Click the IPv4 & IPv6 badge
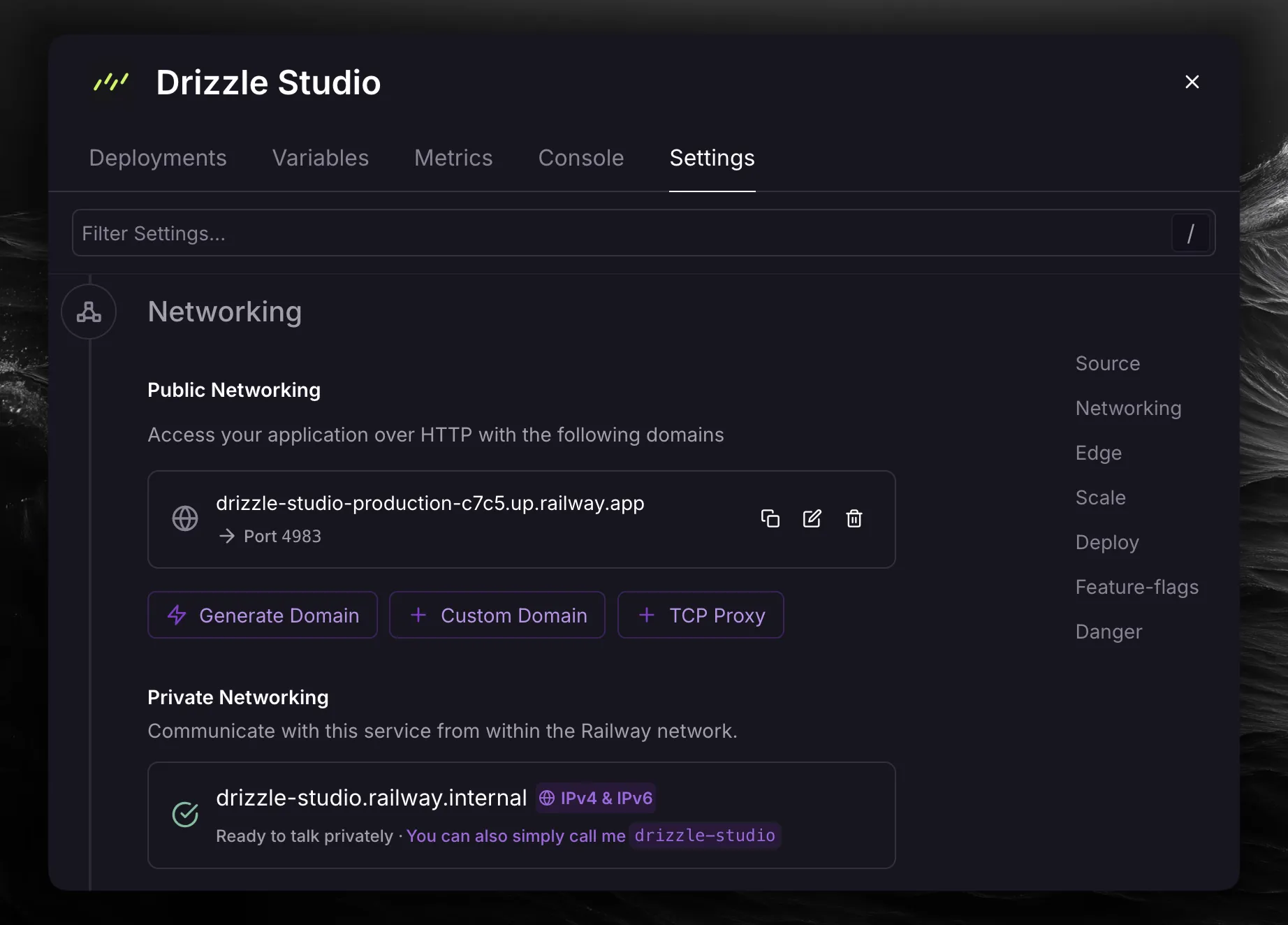Image resolution: width=1288 pixels, height=925 pixels. coord(596,798)
